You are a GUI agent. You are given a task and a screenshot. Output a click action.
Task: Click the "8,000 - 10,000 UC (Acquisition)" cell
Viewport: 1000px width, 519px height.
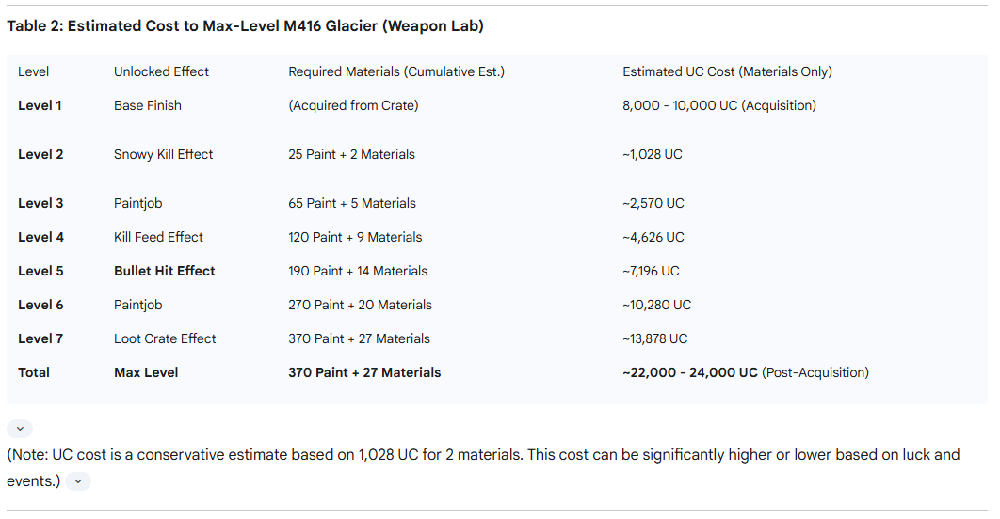click(x=719, y=105)
